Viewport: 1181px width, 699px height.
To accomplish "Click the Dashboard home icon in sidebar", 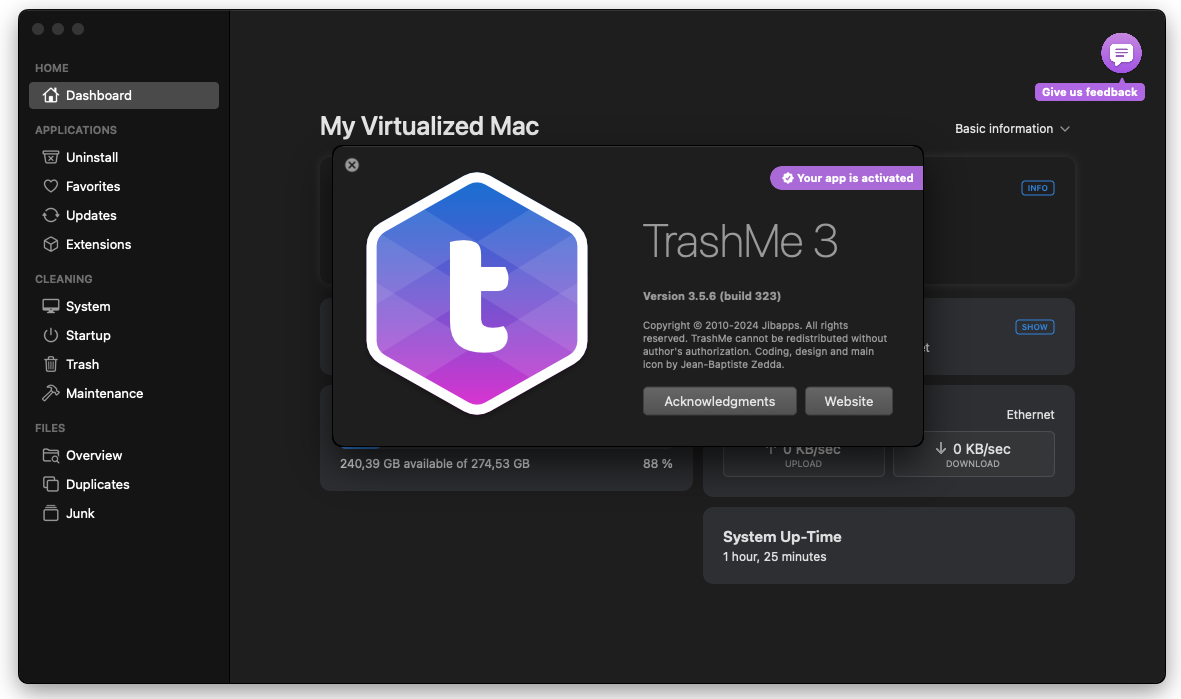I will click(51, 96).
